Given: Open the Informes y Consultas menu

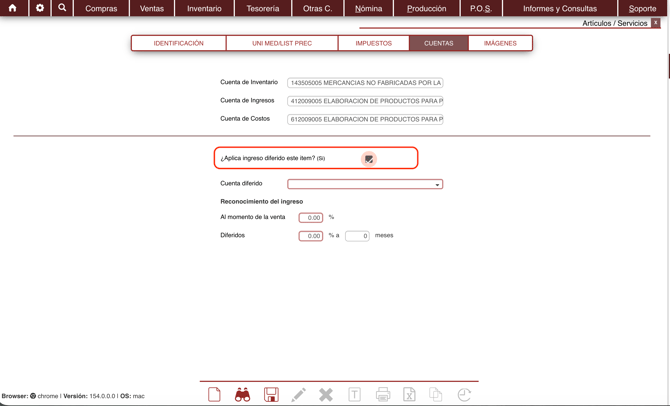Looking at the screenshot, I should point(560,8).
